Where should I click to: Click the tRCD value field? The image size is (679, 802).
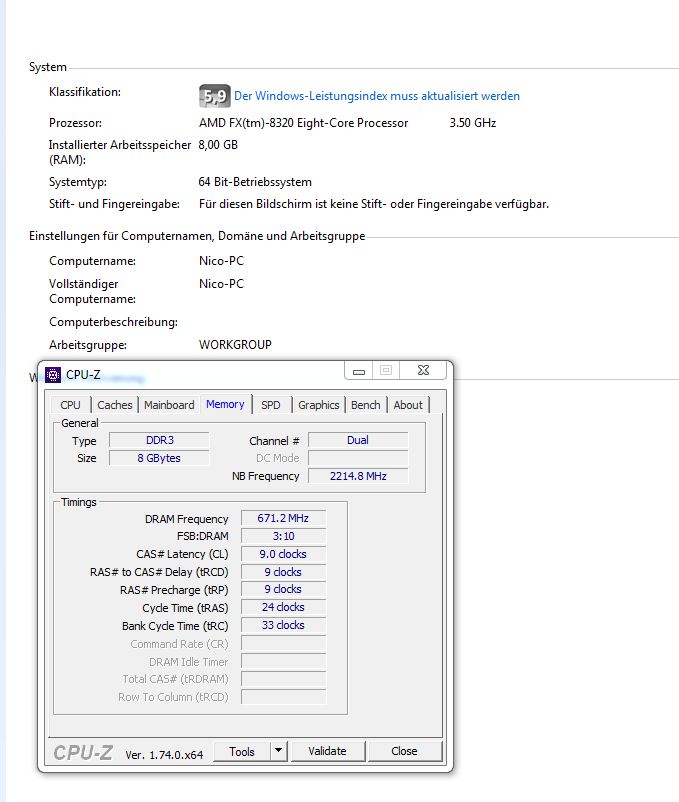click(x=283, y=572)
